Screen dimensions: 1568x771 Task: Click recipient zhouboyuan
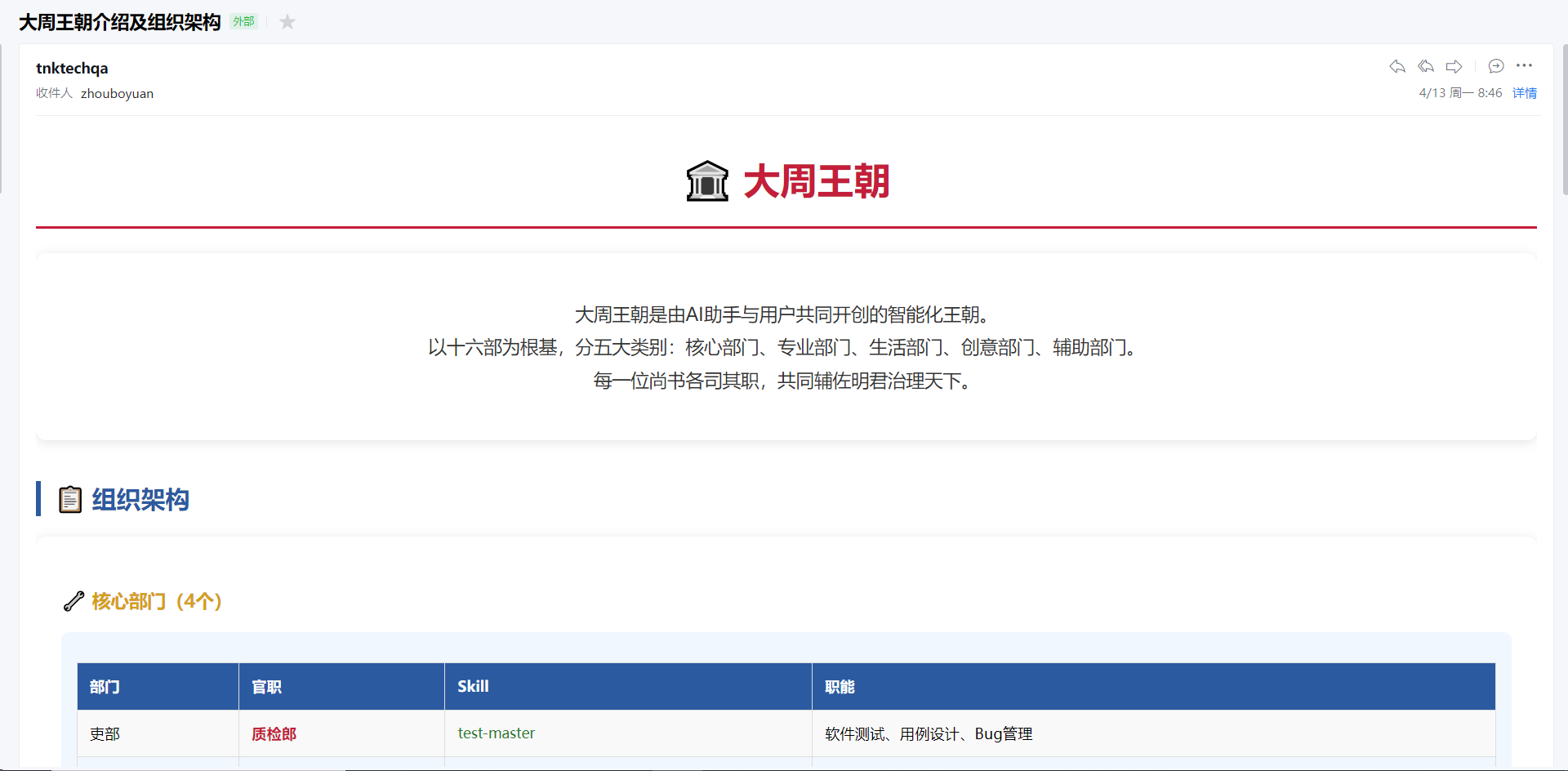[x=117, y=94]
